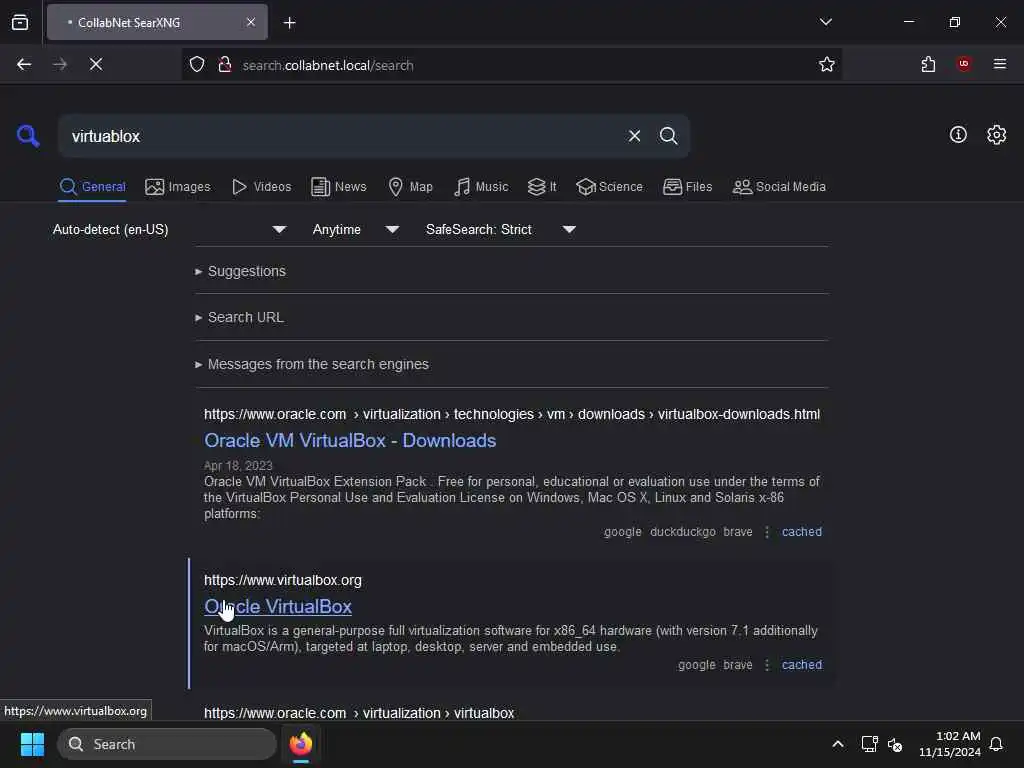Image resolution: width=1024 pixels, height=768 pixels.
Task: Click the site security padlock icon
Action: click(225, 64)
